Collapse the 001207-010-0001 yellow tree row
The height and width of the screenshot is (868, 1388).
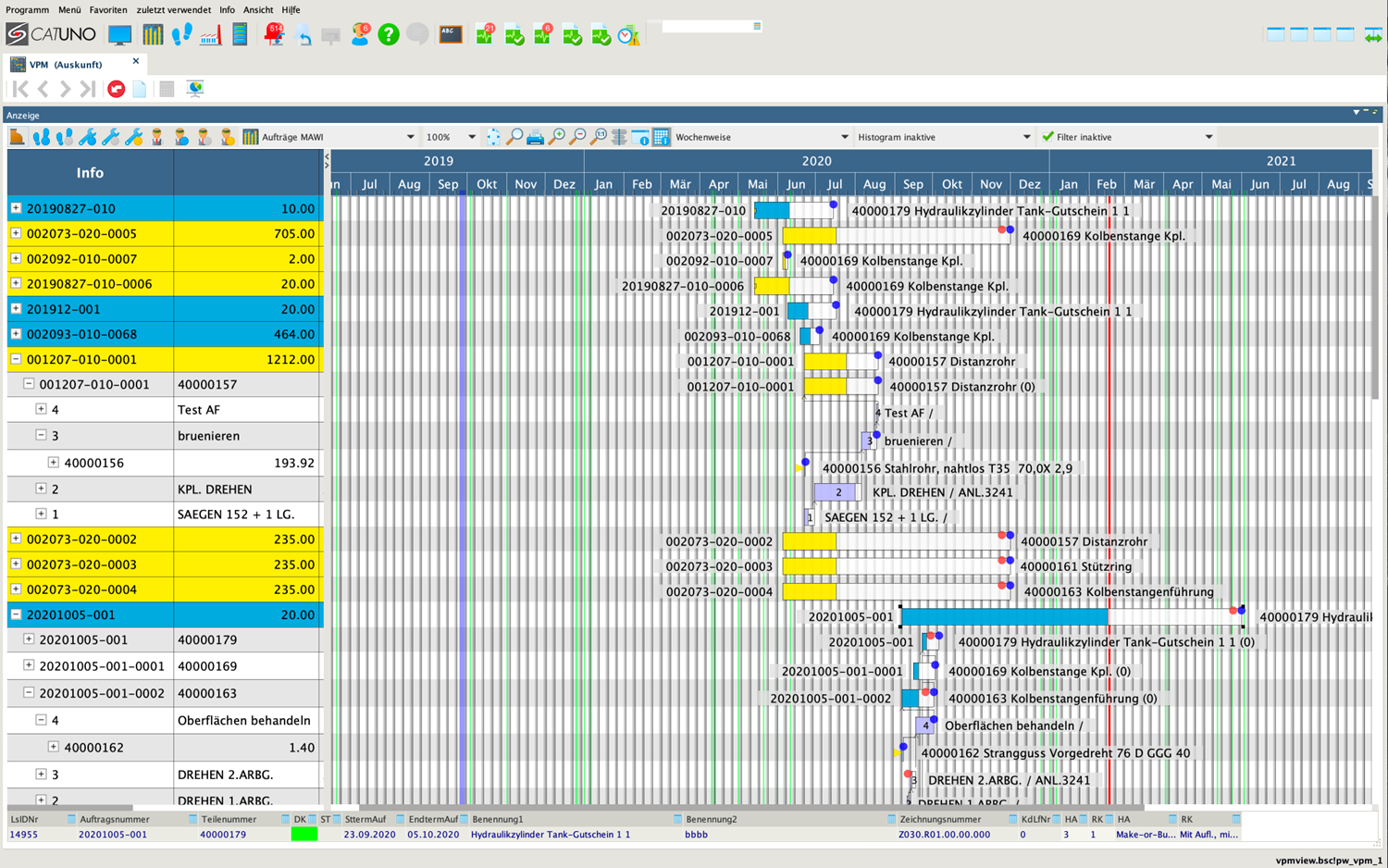[x=16, y=359]
